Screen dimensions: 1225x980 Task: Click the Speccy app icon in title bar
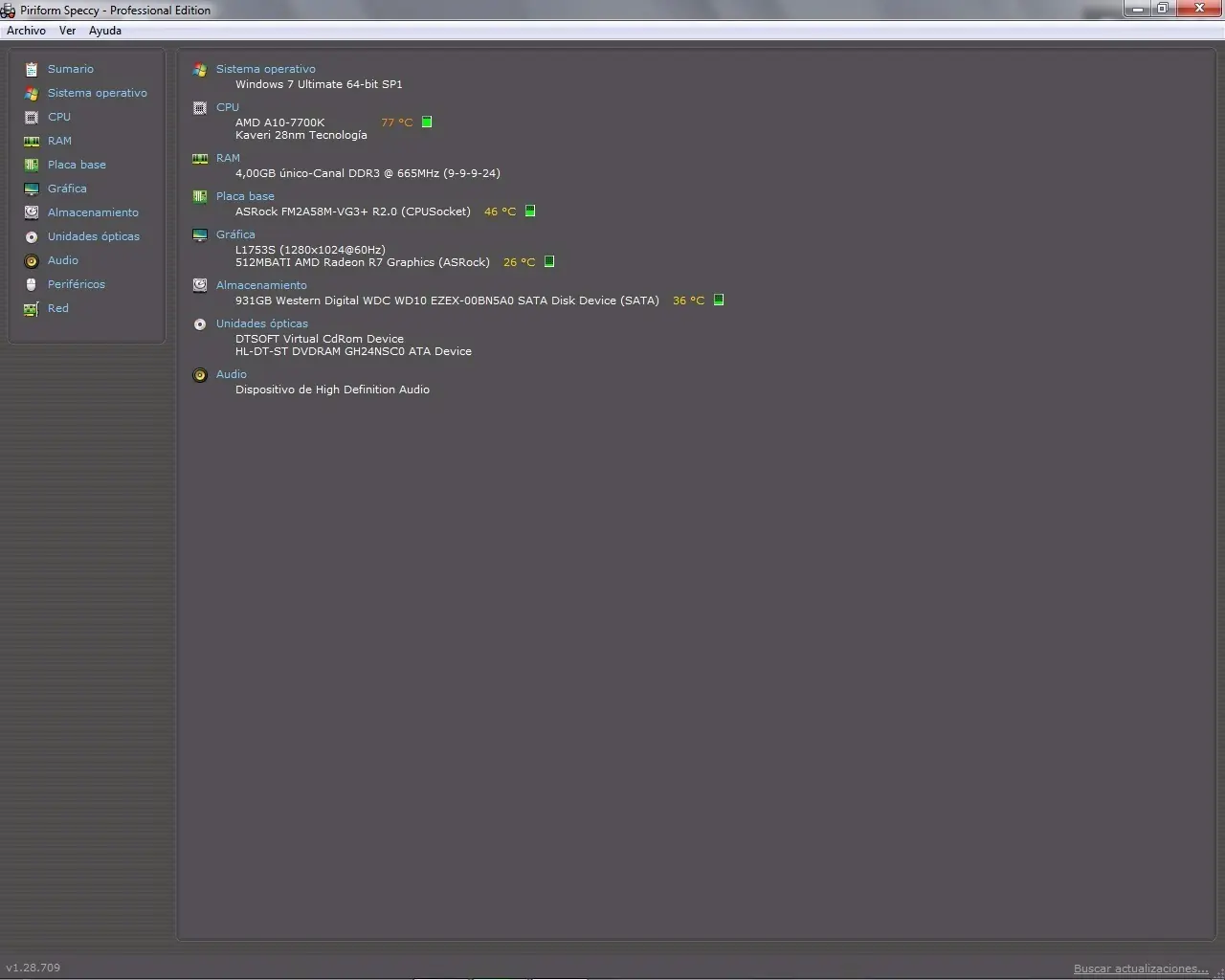point(8,11)
